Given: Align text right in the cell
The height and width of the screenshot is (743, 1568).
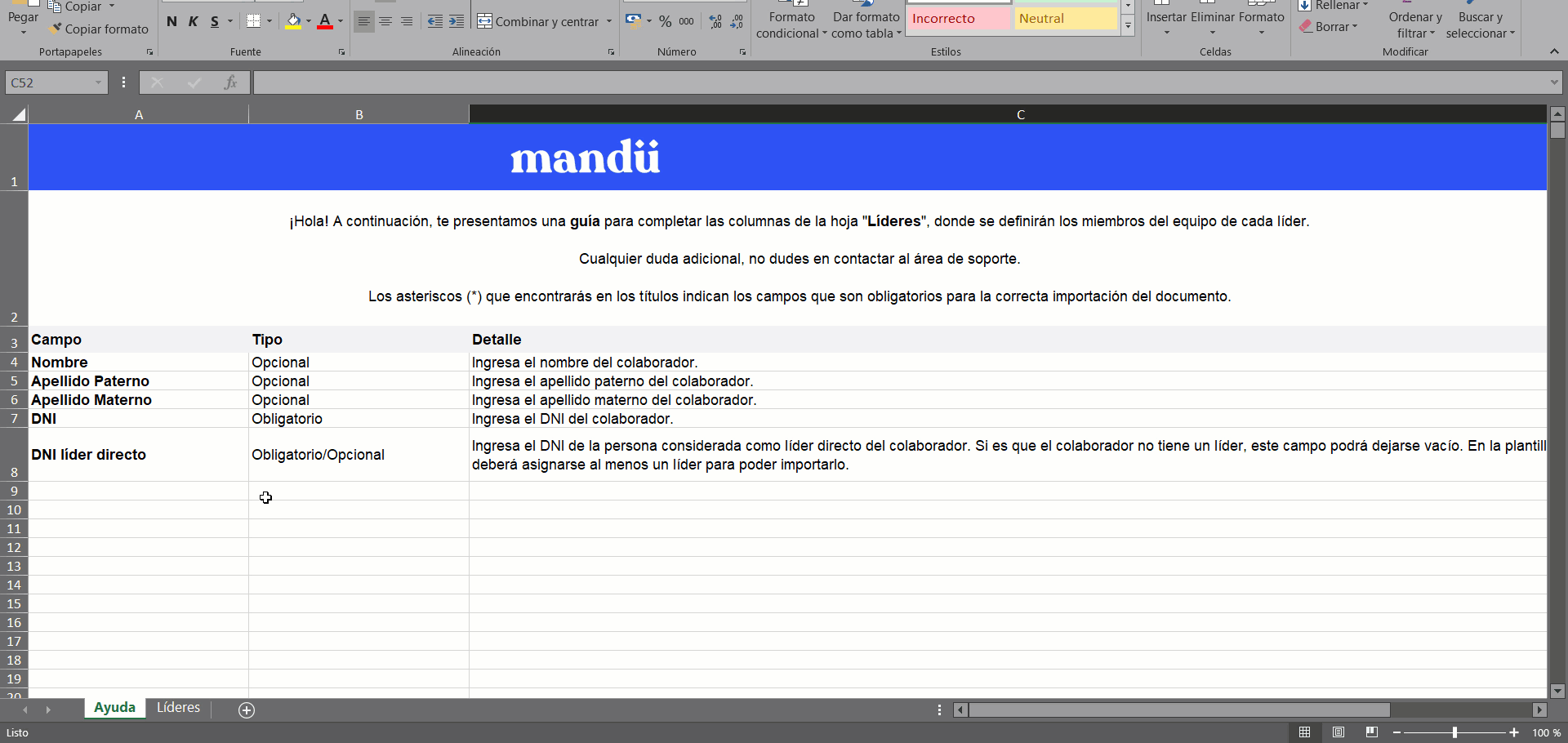Looking at the screenshot, I should coord(407,22).
